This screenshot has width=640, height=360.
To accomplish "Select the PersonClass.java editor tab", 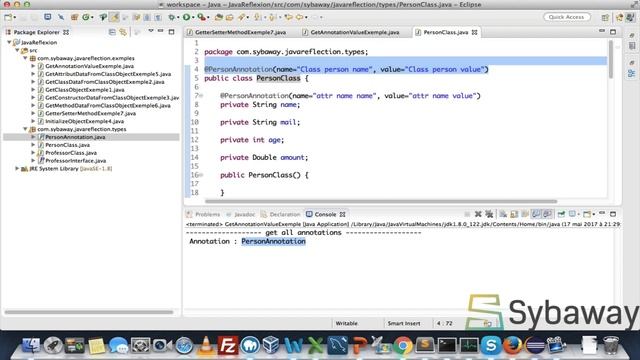I will point(445,32).
